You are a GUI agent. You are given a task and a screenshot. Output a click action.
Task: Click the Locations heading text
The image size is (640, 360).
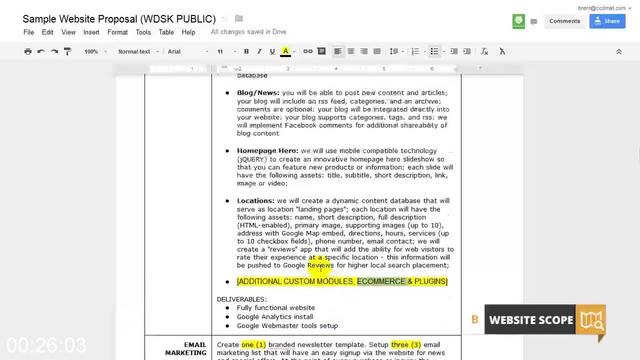click(256, 201)
